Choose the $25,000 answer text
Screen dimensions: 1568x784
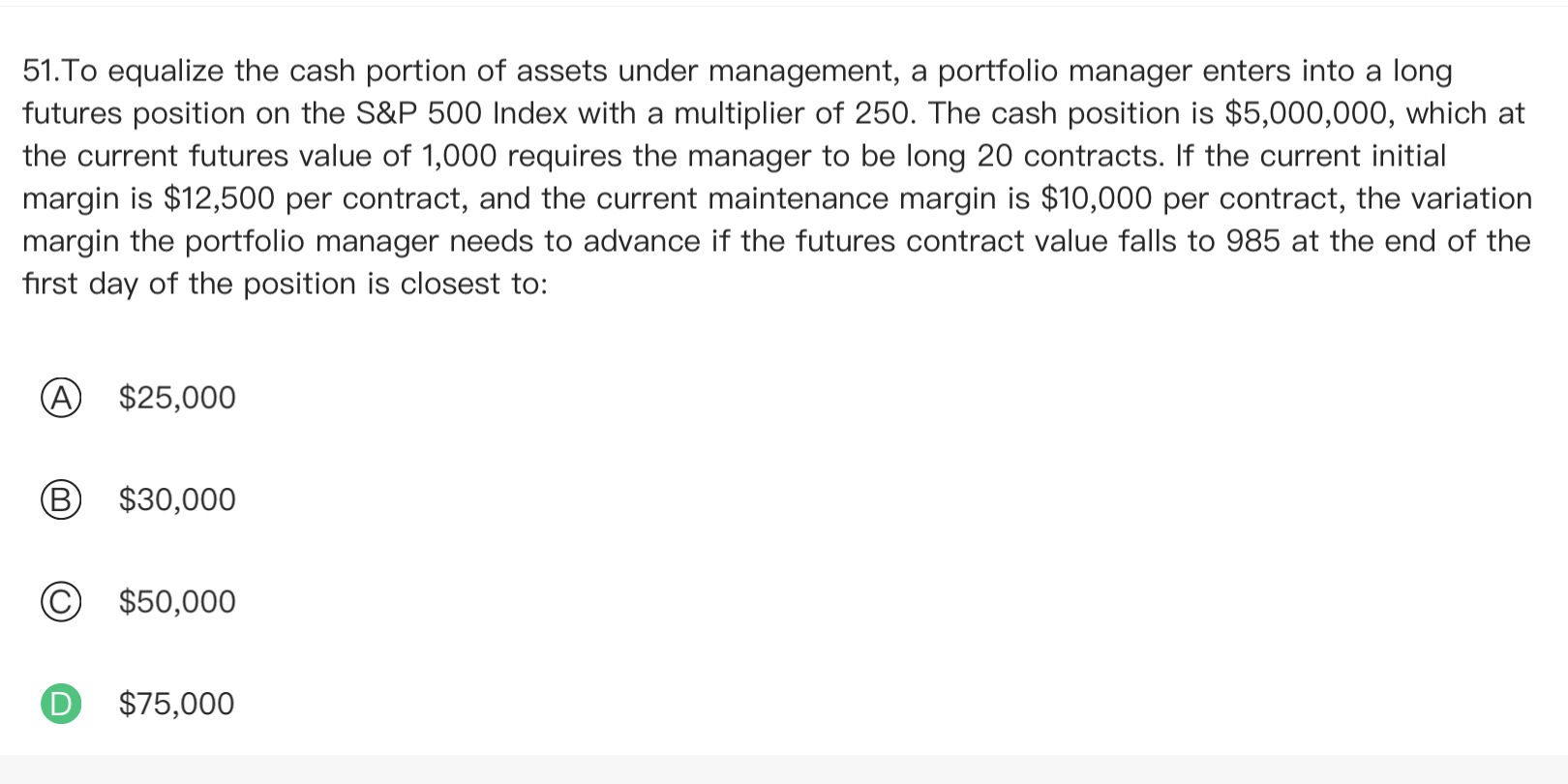(x=177, y=398)
